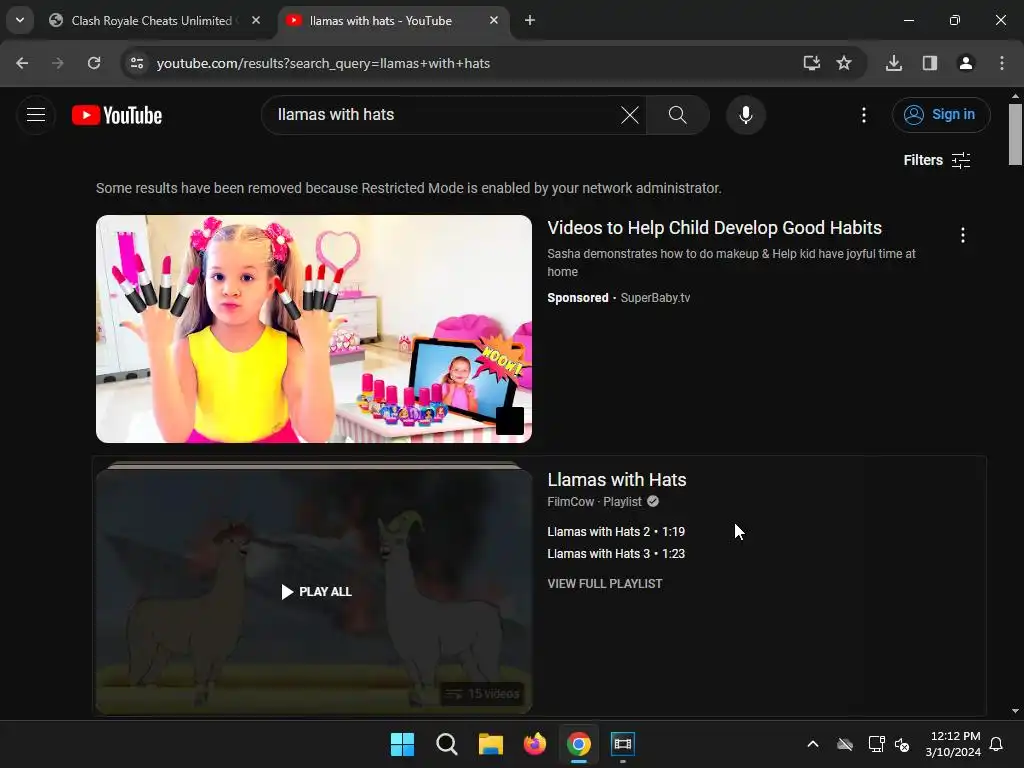Screen dimensions: 1024x768
Task: Clear the search query with X
Action: click(630, 115)
